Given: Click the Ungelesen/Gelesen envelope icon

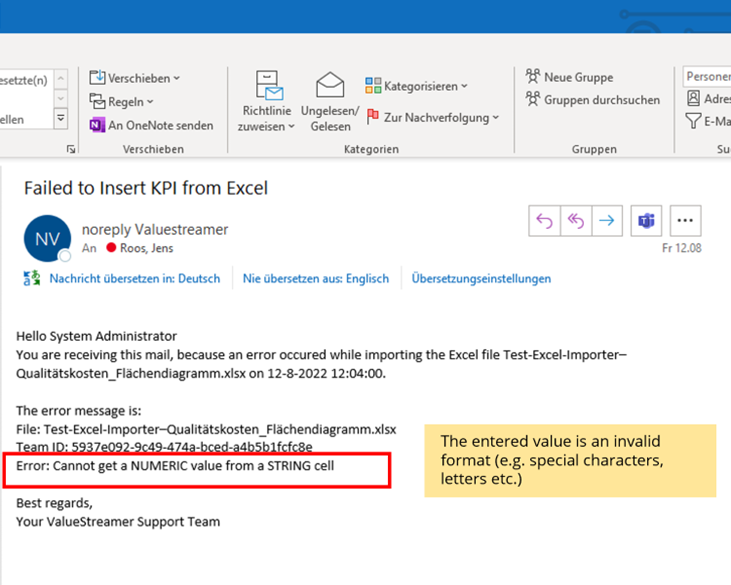Looking at the screenshot, I should (330, 86).
